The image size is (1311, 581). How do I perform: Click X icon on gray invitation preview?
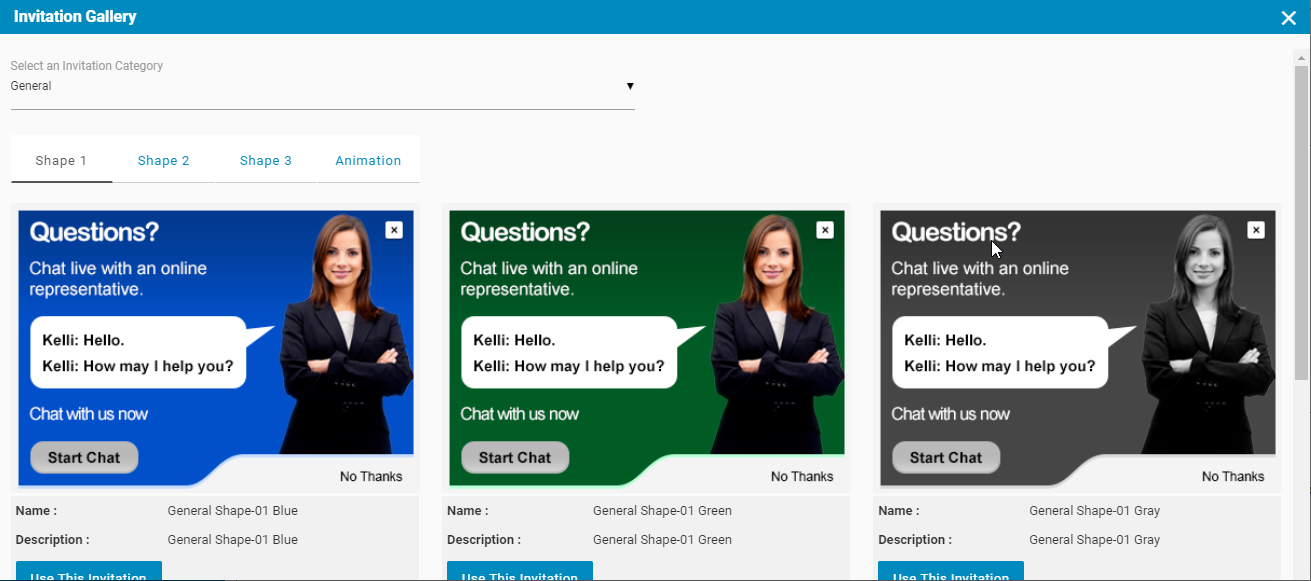(x=1256, y=230)
